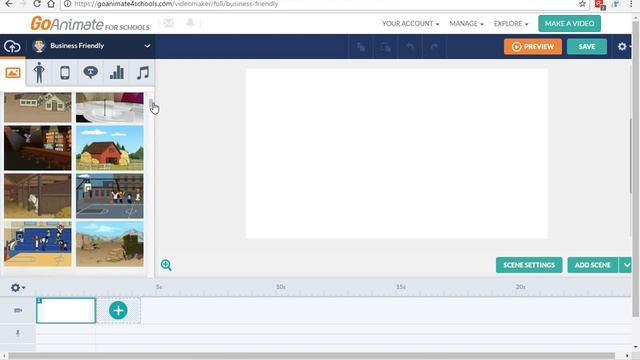This screenshot has width=640, height=360.
Task: Open the music note sound tab
Action: (x=143, y=73)
